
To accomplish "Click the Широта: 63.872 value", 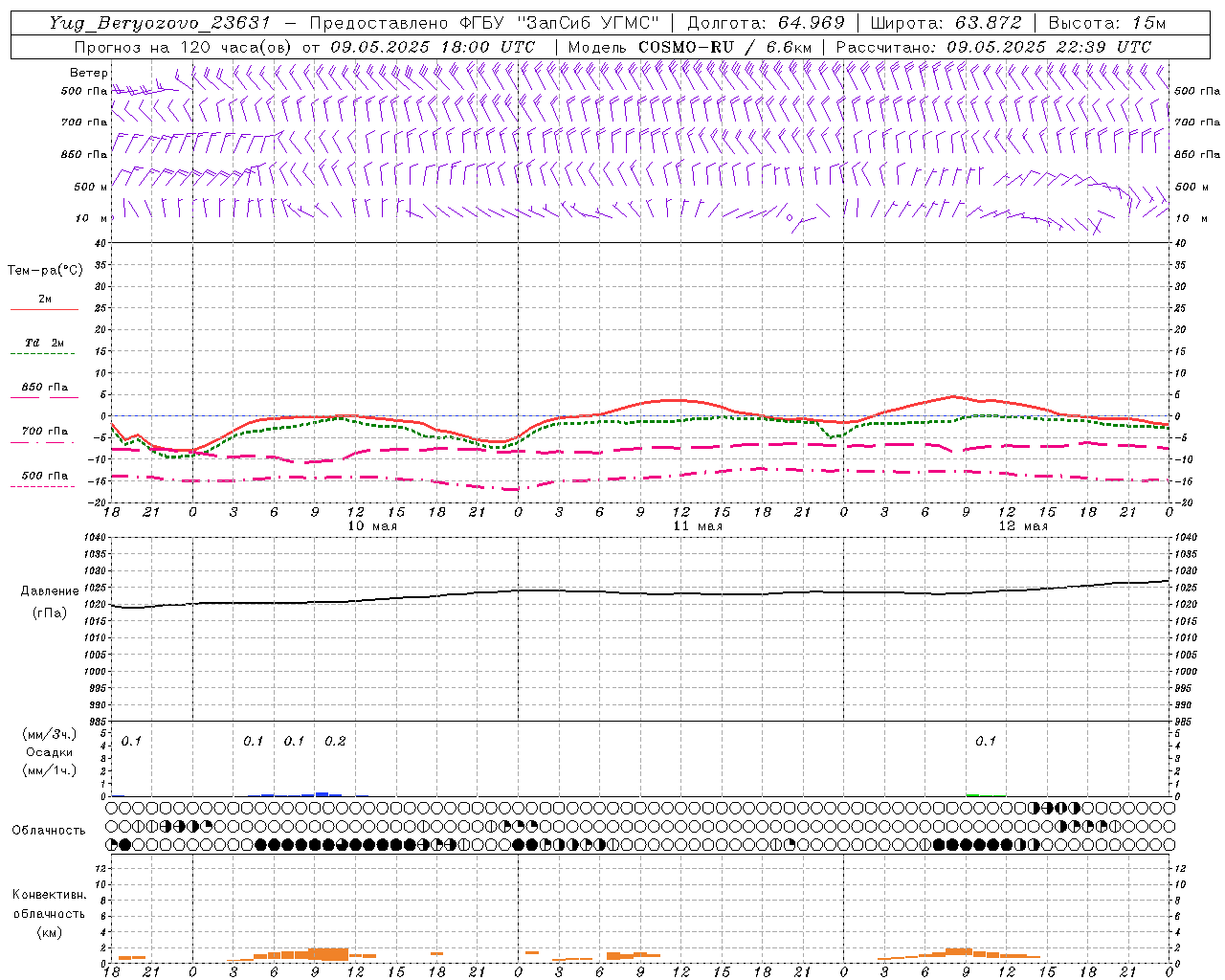I will coord(947,23).
